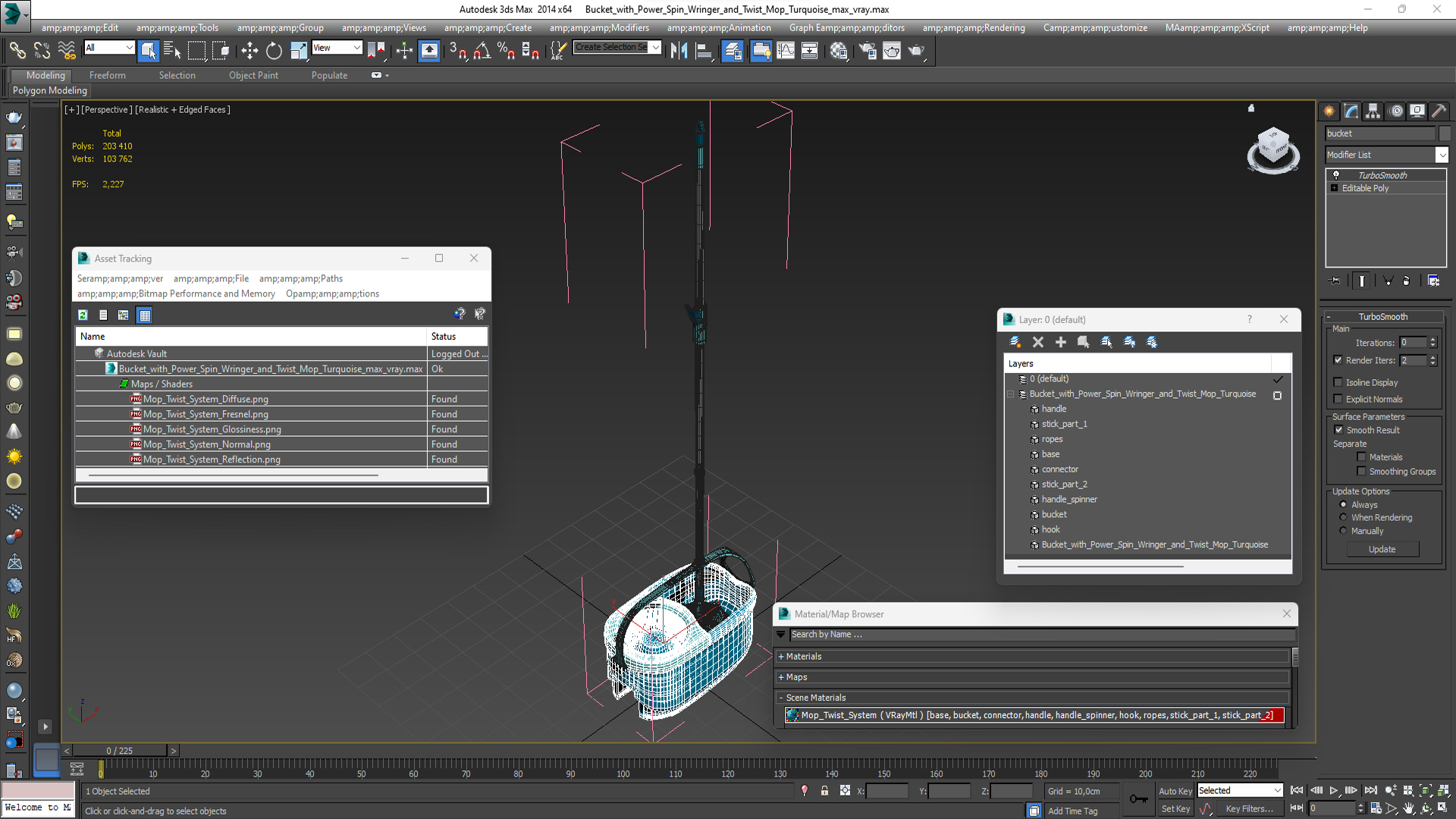This screenshot has height=819, width=1456.
Task: Click the Update button
Action: pos(1382,549)
